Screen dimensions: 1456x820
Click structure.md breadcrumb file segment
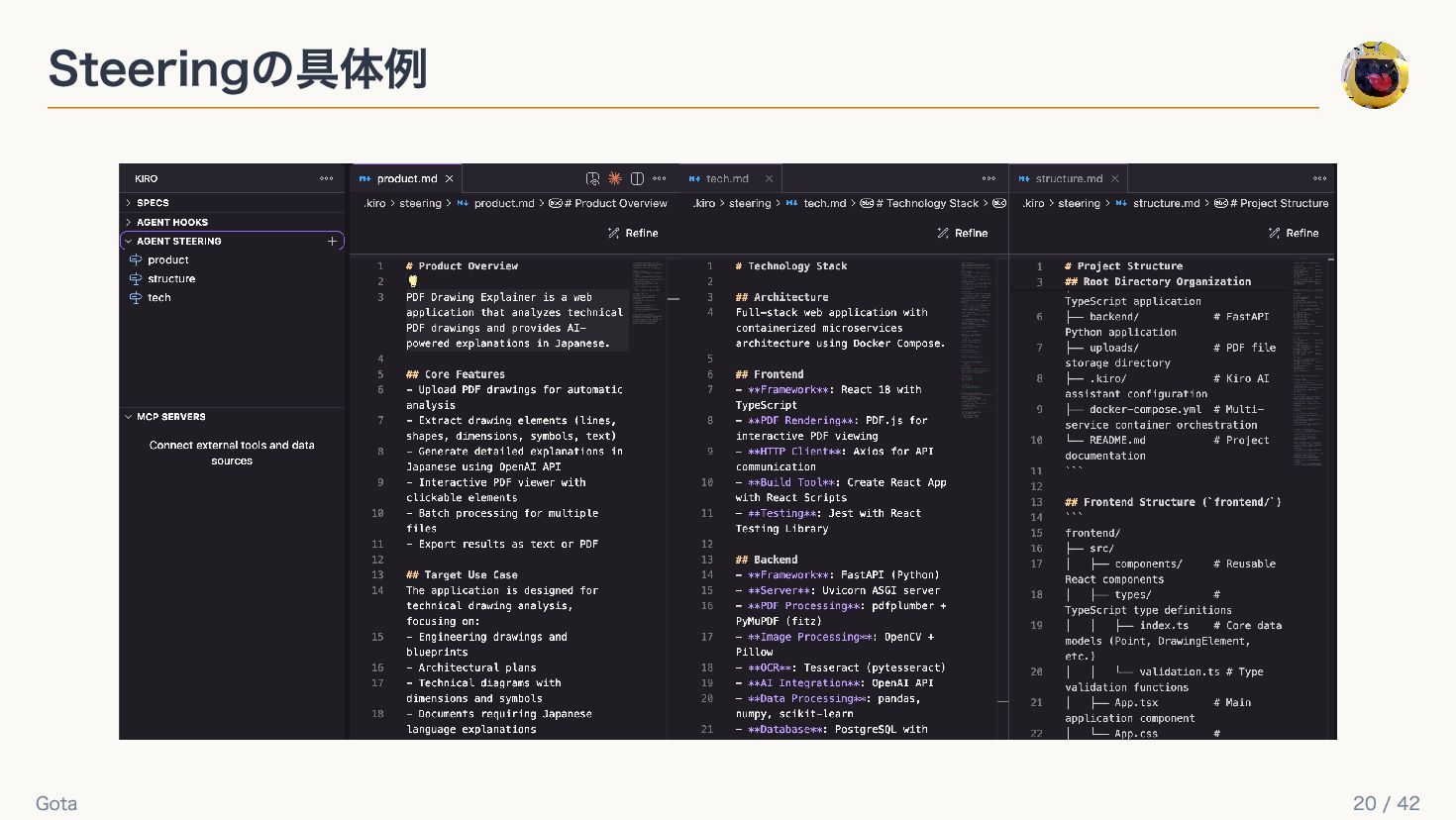[x=1166, y=204]
